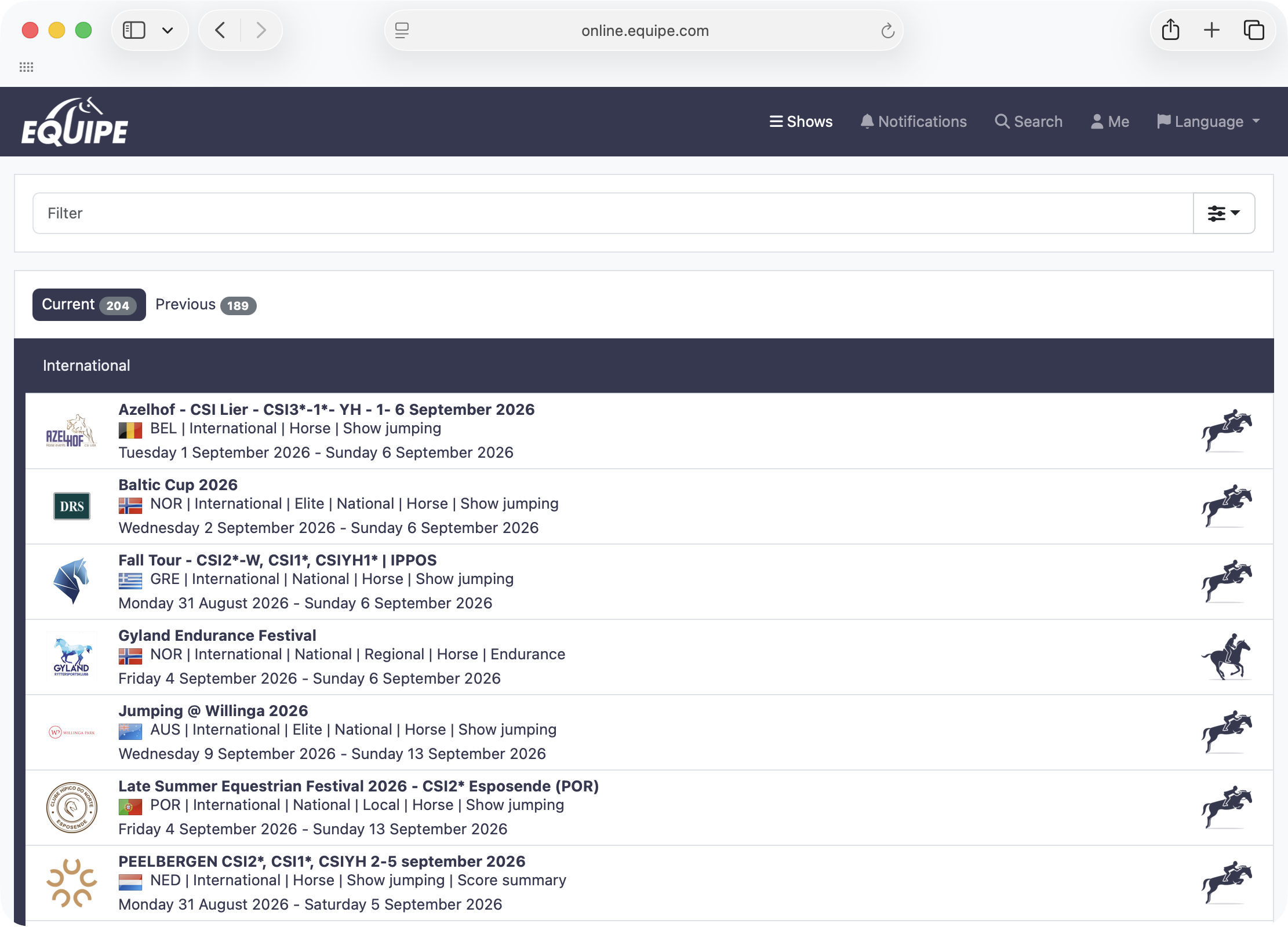1288x927 pixels.
Task: Click show jumping icon for Peelbergen row
Action: [x=1226, y=883]
